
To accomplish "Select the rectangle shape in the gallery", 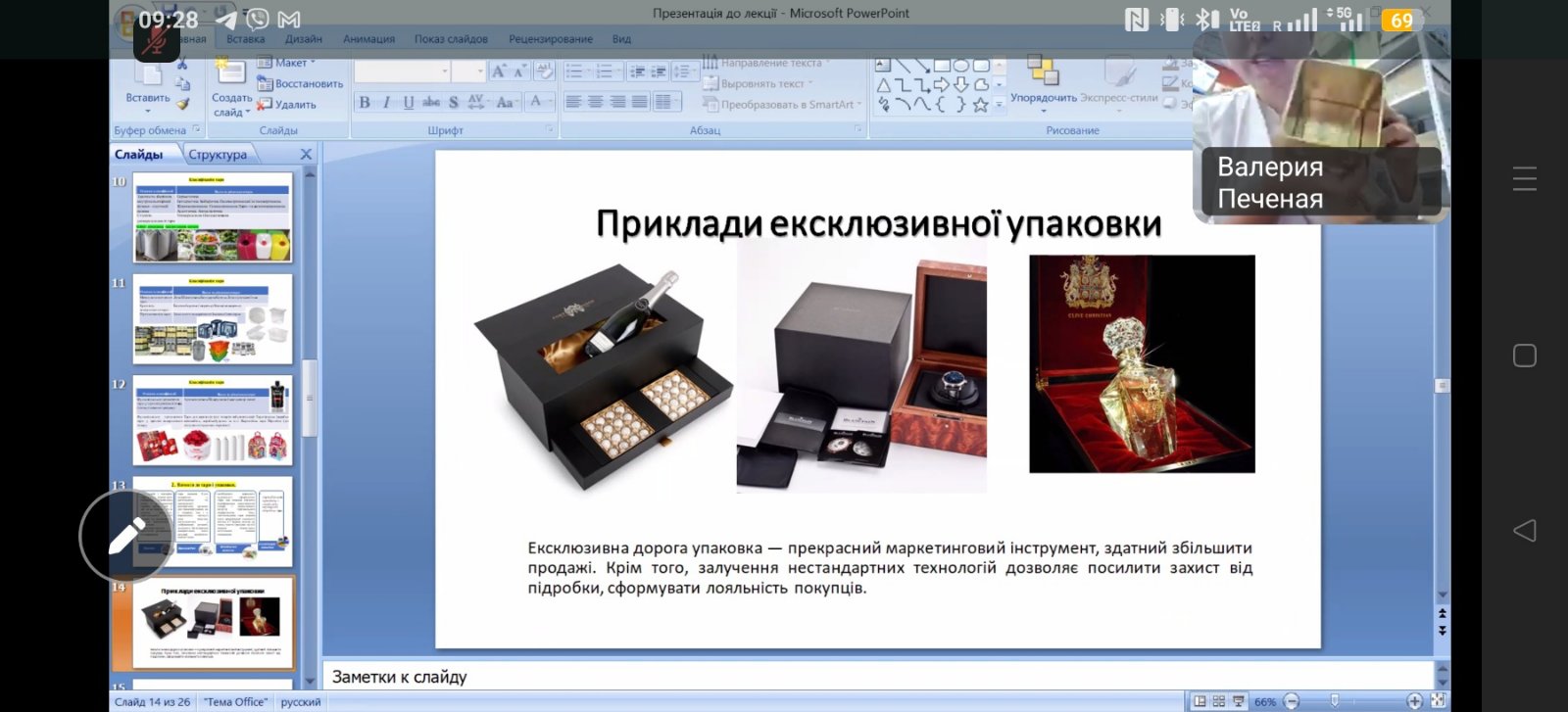I will [x=942, y=66].
